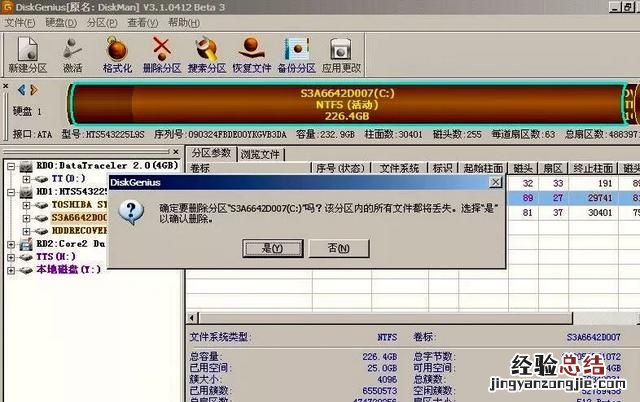
Task: Go to previous disk with blue left arrow
Action: coord(22,89)
